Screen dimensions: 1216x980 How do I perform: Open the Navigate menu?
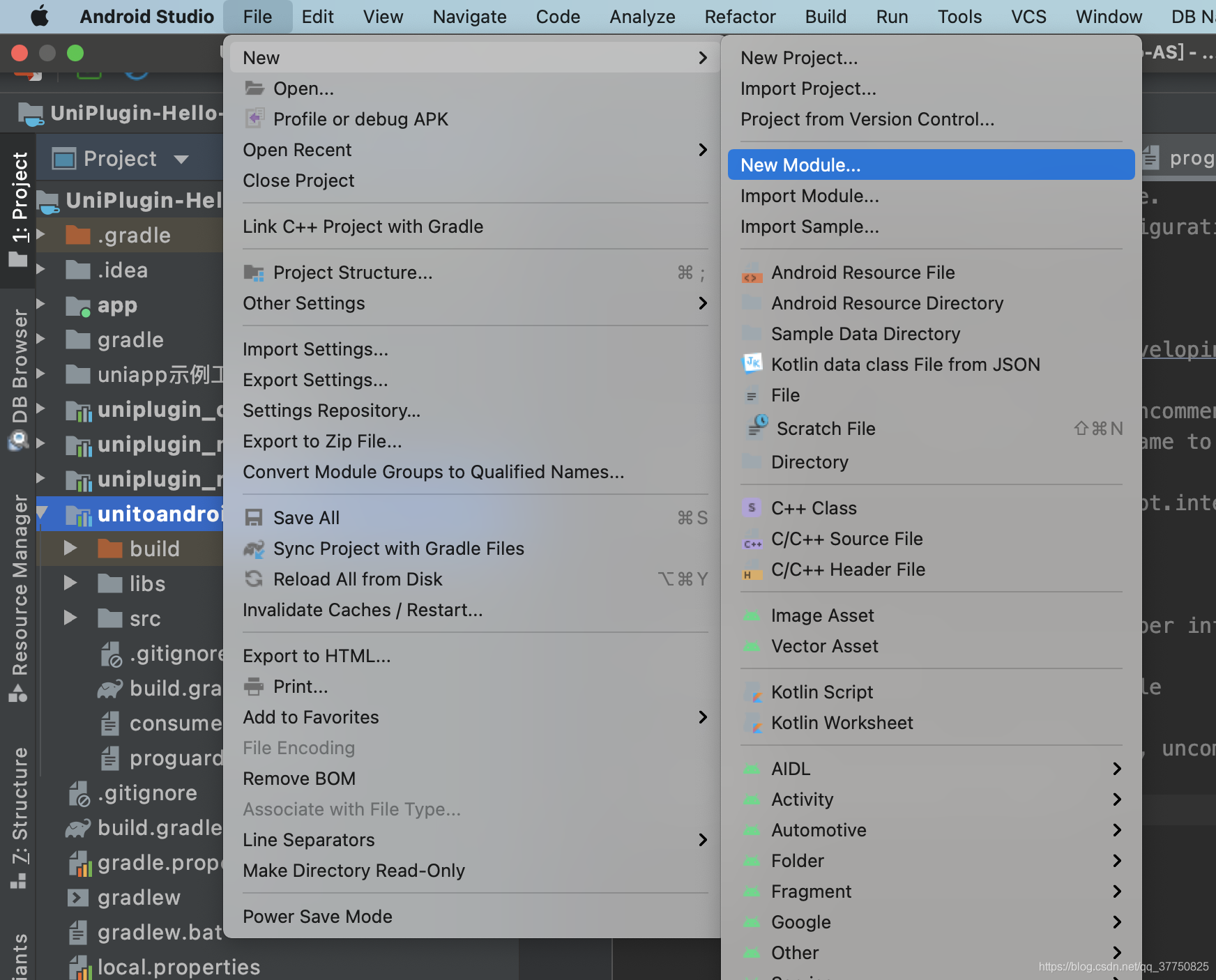point(470,17)
